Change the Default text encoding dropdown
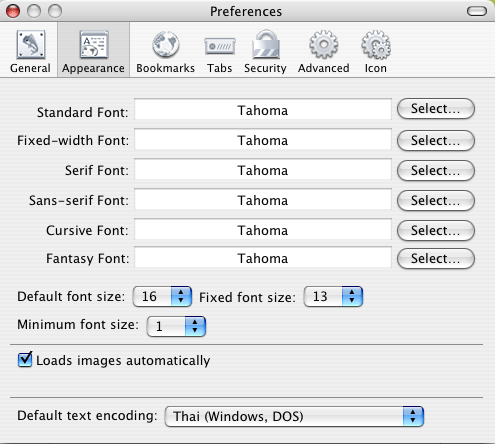495x444 pixels. tap(294, 416)
